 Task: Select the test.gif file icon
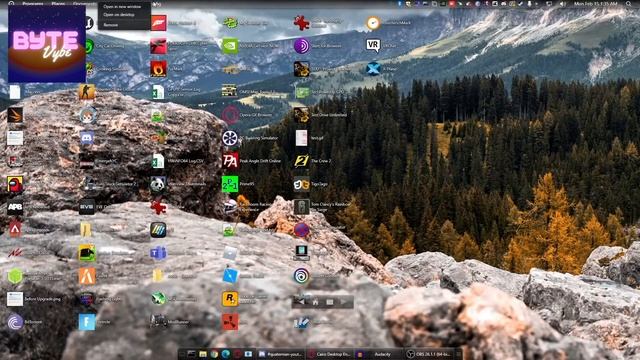[302, 138]
